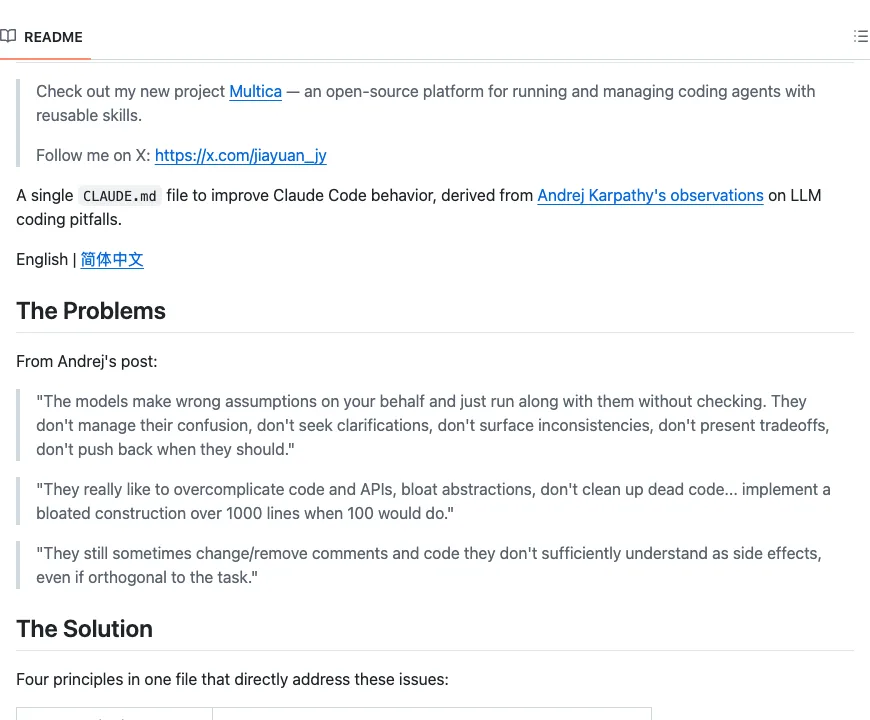Click "The Solution" heading
The image size is (870, 720).
[84, 629]
